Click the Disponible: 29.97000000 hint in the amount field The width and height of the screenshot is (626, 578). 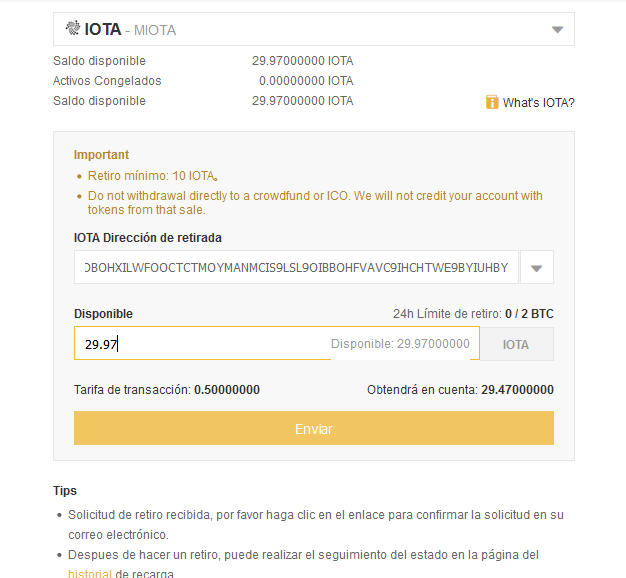400,344
